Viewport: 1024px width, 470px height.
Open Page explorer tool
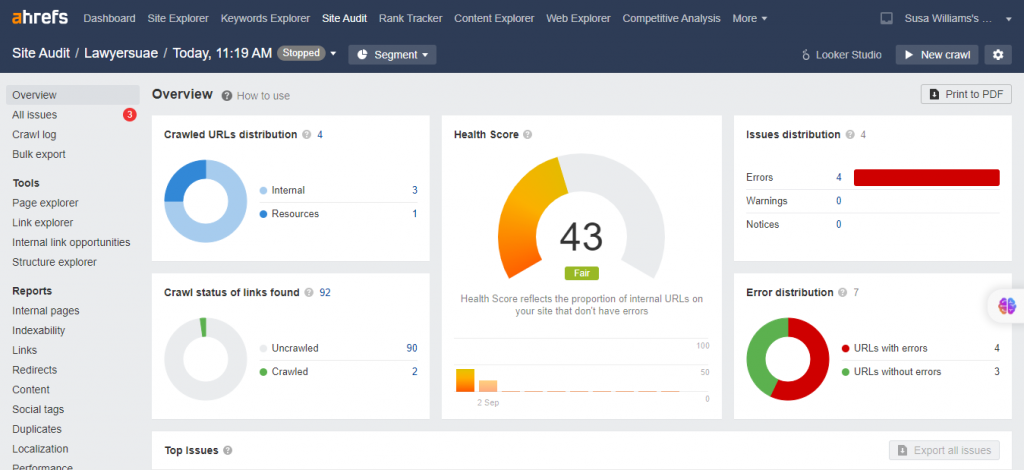coord(45,203)
